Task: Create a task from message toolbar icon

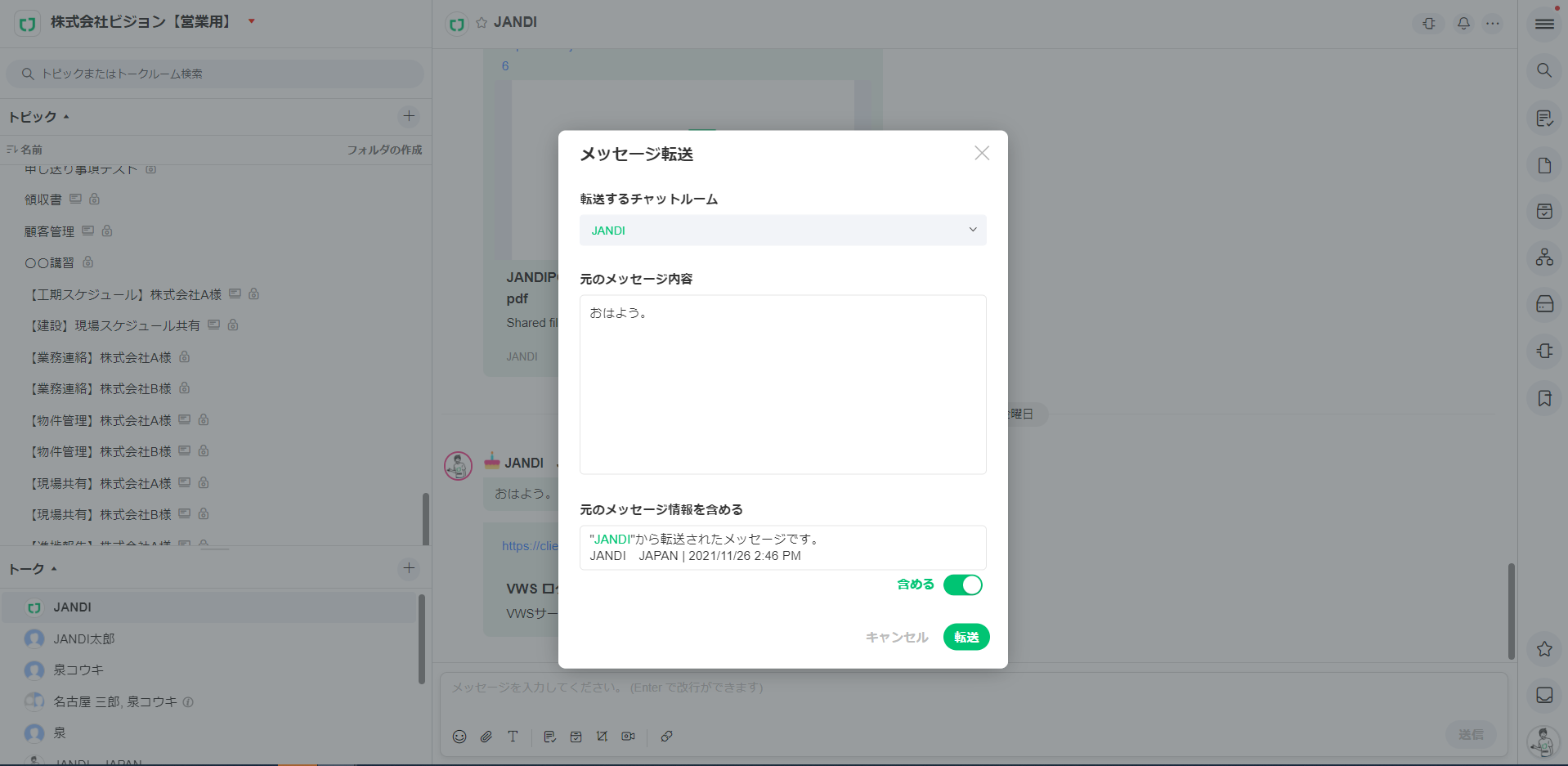Action: click(549, 737)
